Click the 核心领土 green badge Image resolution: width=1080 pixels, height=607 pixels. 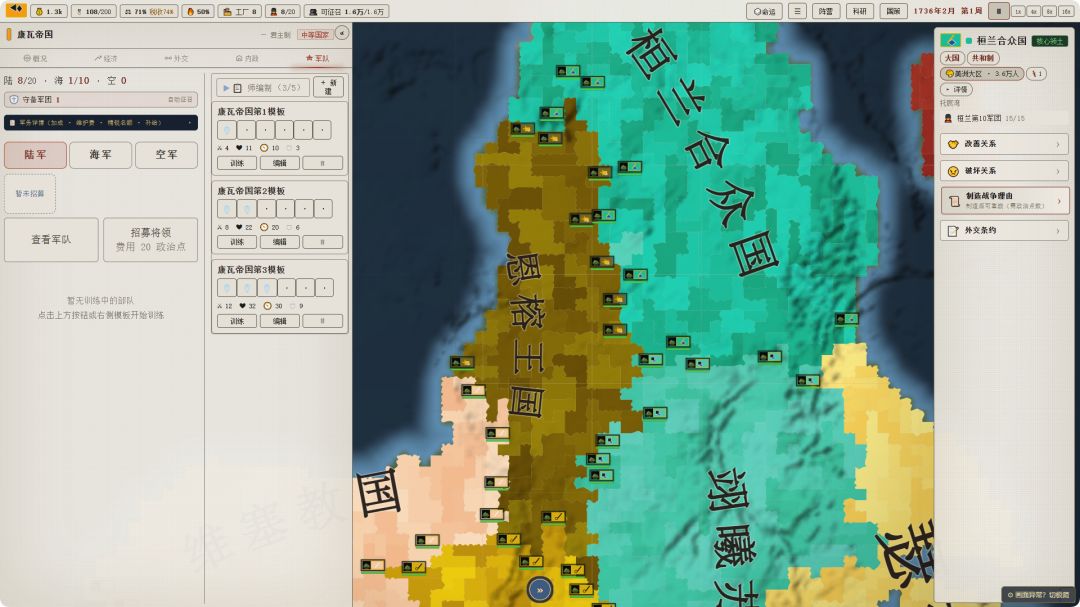coord(1050,41)
